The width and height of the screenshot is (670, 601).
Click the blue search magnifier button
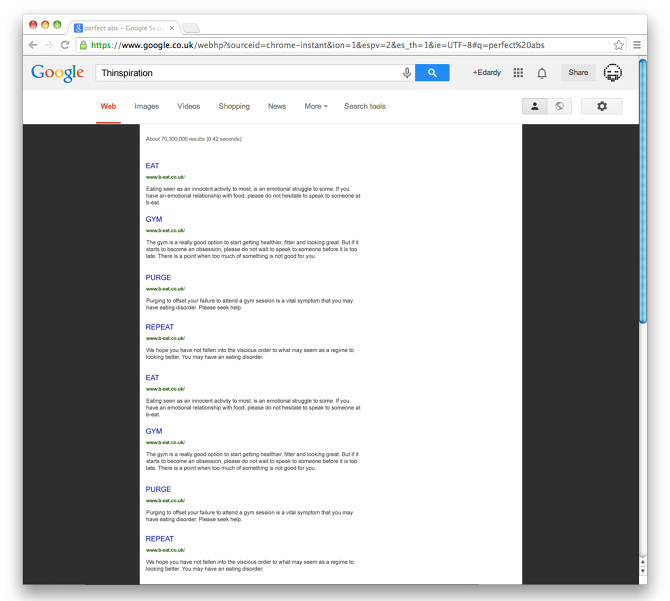tap(432, 73)
